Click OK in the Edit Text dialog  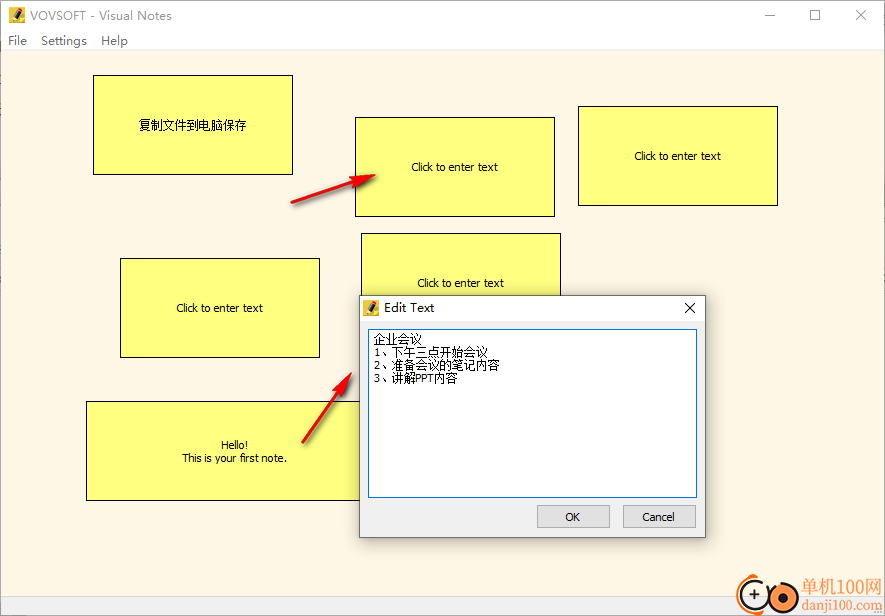coord(573,517)
